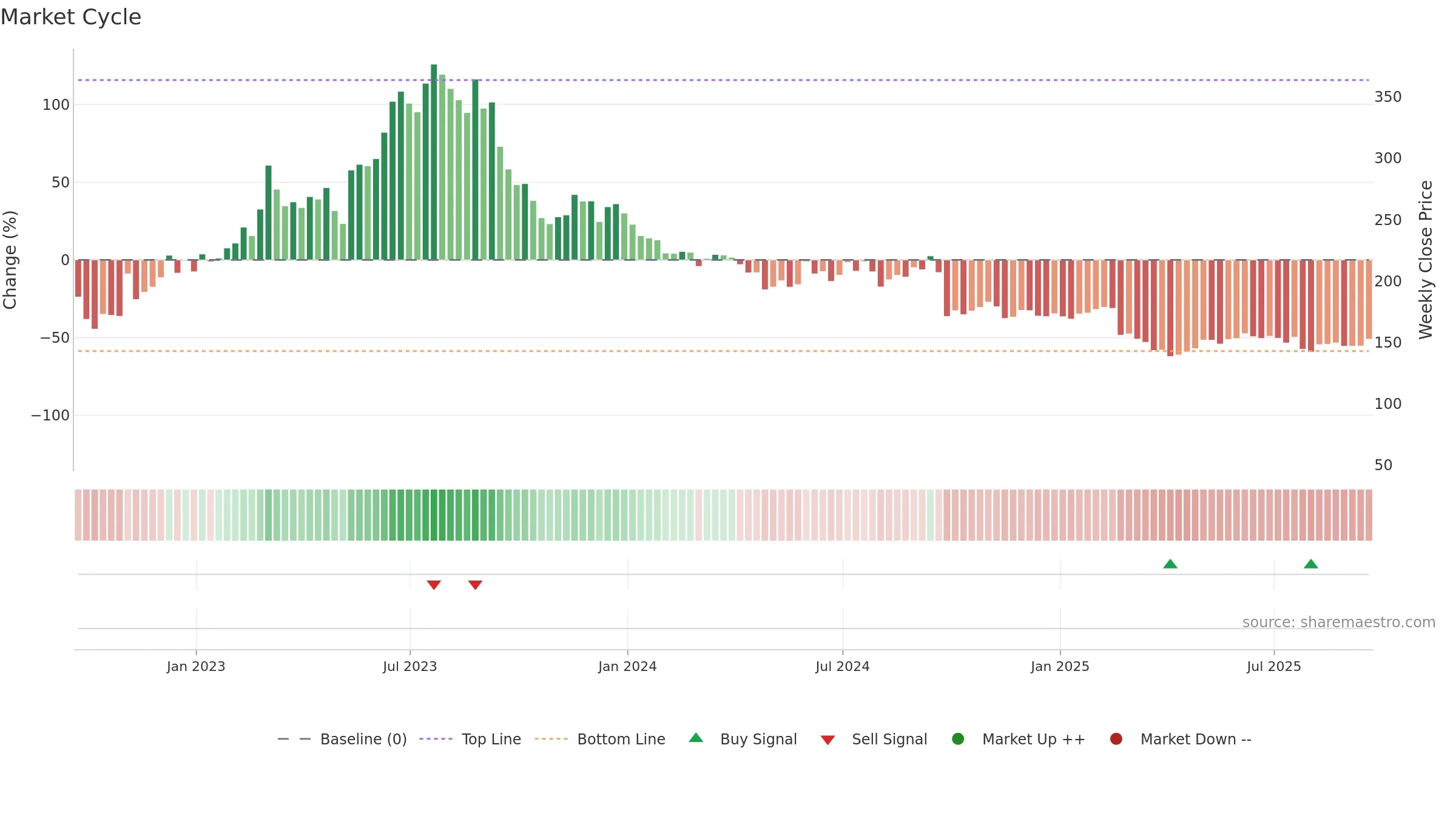Click the −100 tick on the left axis
1456x819 pixels.
tap(50, 416)
